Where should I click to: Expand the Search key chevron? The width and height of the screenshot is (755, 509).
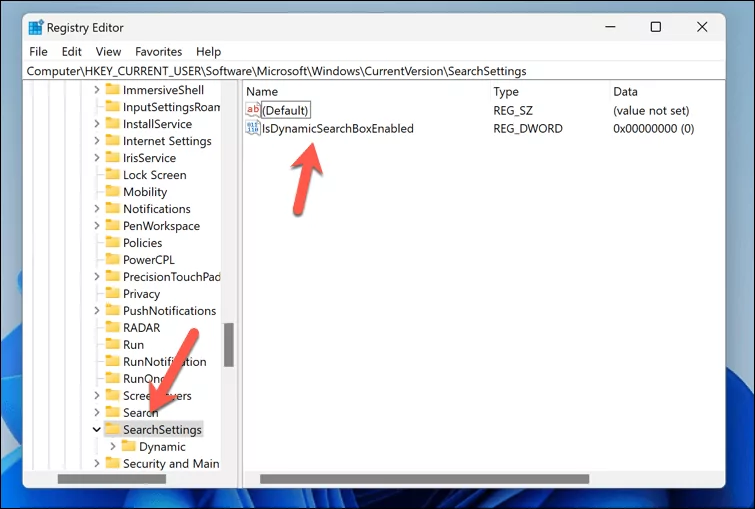point(97,412)
